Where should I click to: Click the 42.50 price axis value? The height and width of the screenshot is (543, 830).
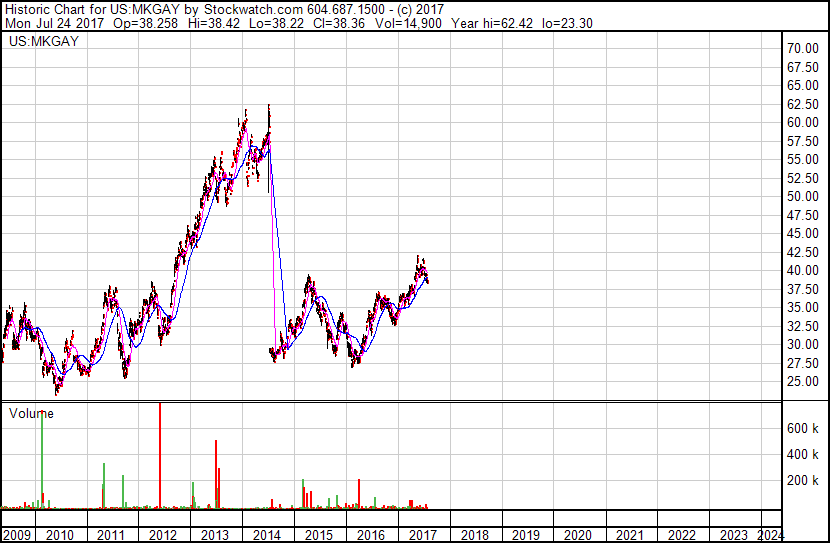(x=803, y=252)
